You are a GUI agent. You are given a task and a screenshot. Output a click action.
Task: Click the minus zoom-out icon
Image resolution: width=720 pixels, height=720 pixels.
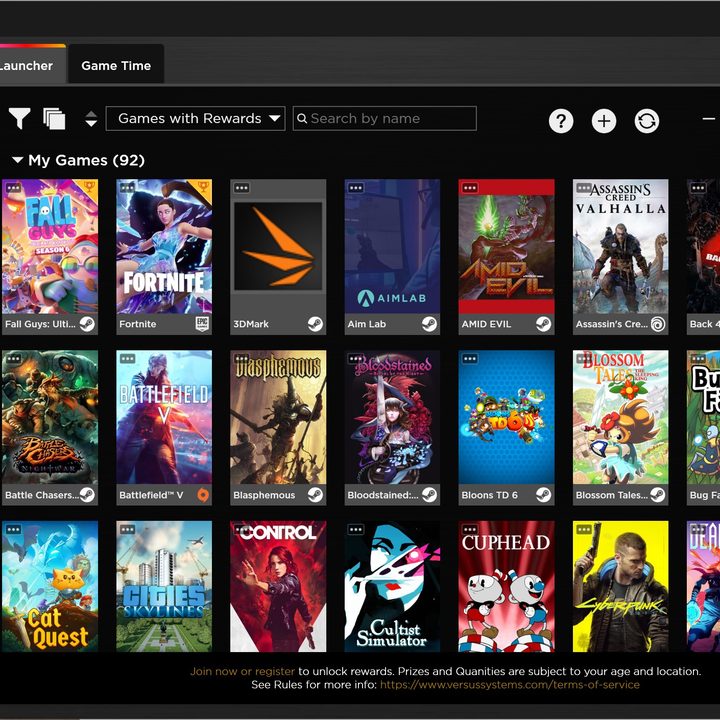tap(709, 119)
